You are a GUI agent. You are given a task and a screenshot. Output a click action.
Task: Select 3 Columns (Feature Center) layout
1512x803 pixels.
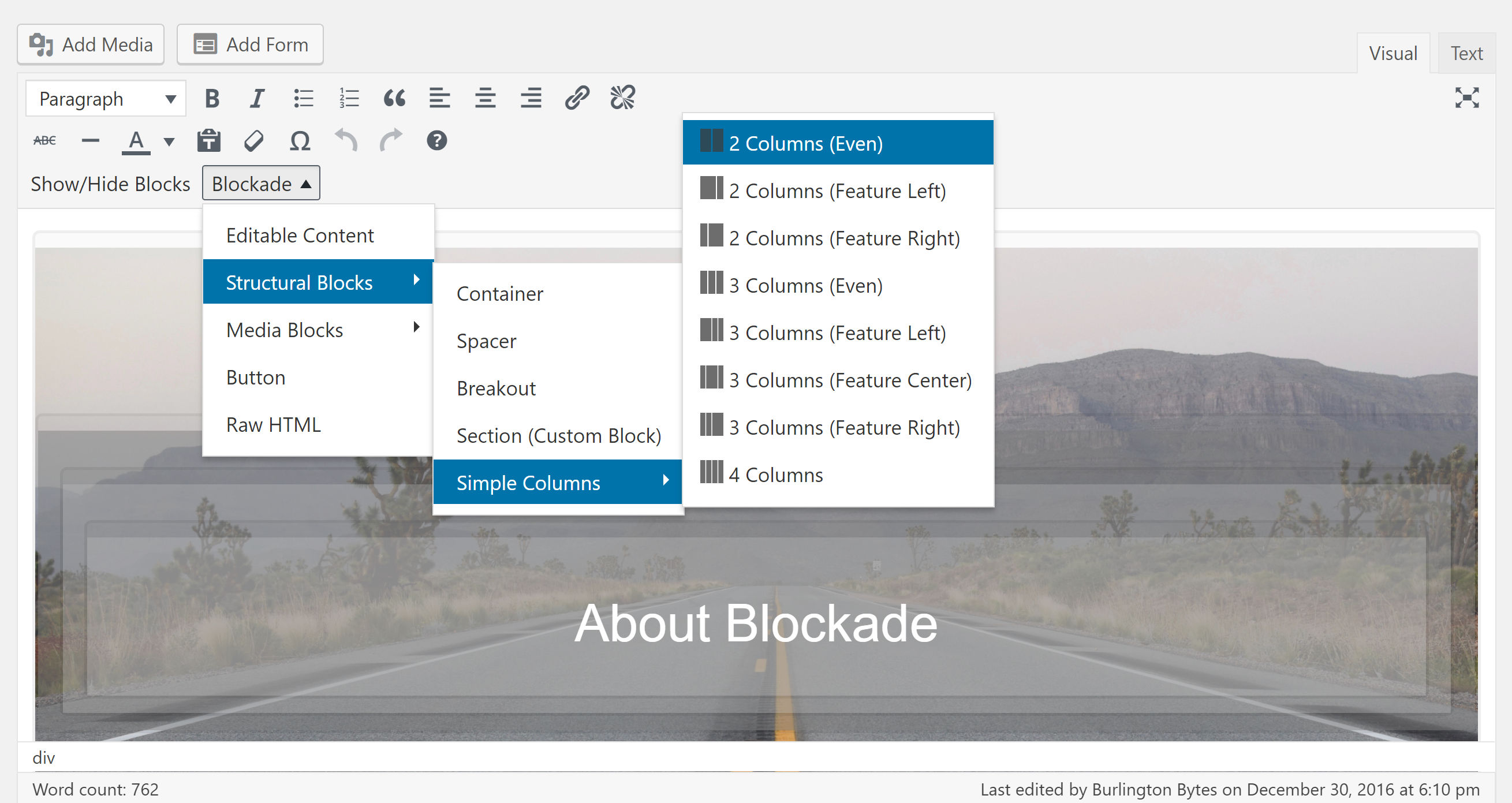point(838,380)
